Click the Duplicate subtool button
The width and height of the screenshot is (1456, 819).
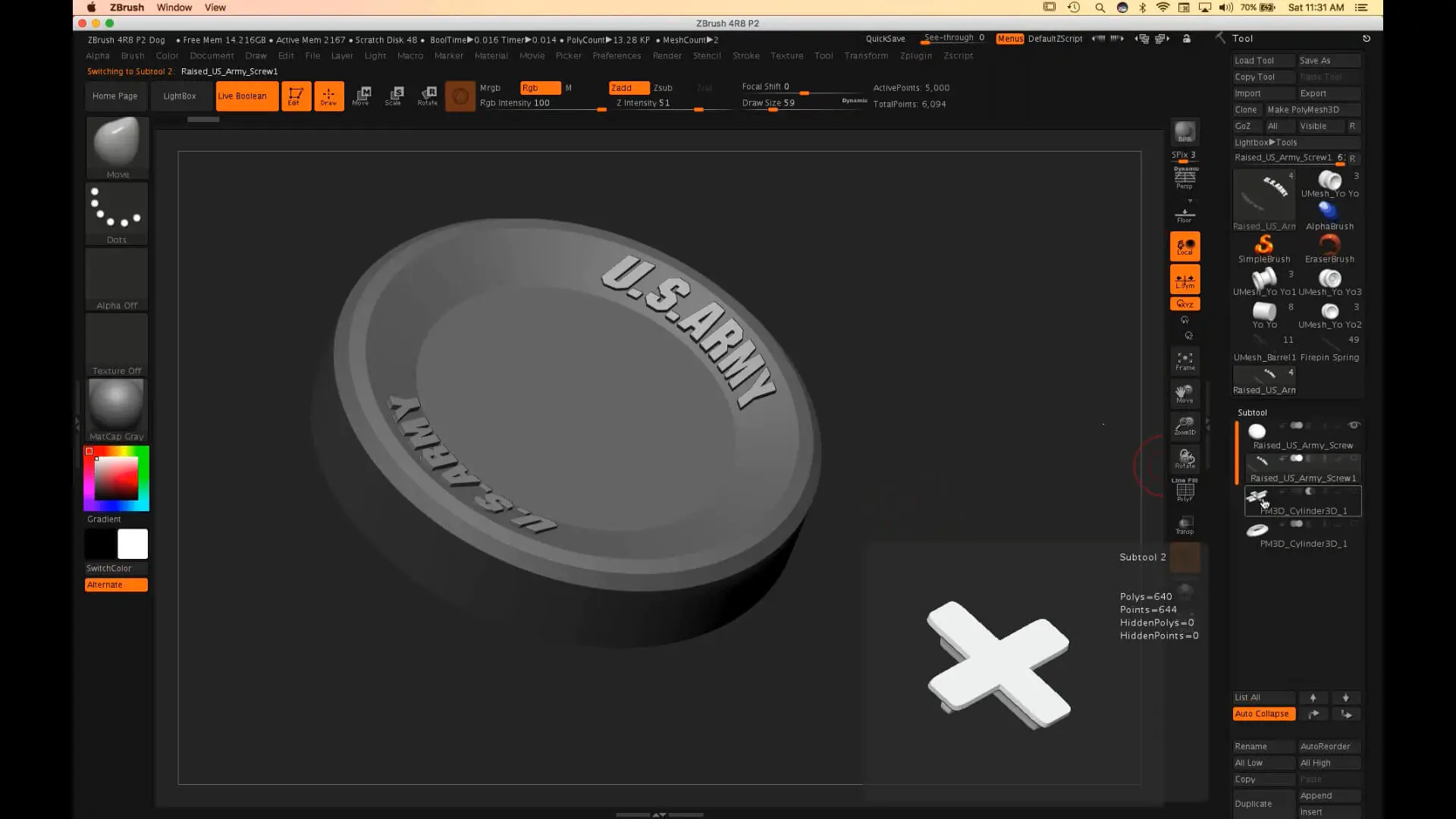1263,804
